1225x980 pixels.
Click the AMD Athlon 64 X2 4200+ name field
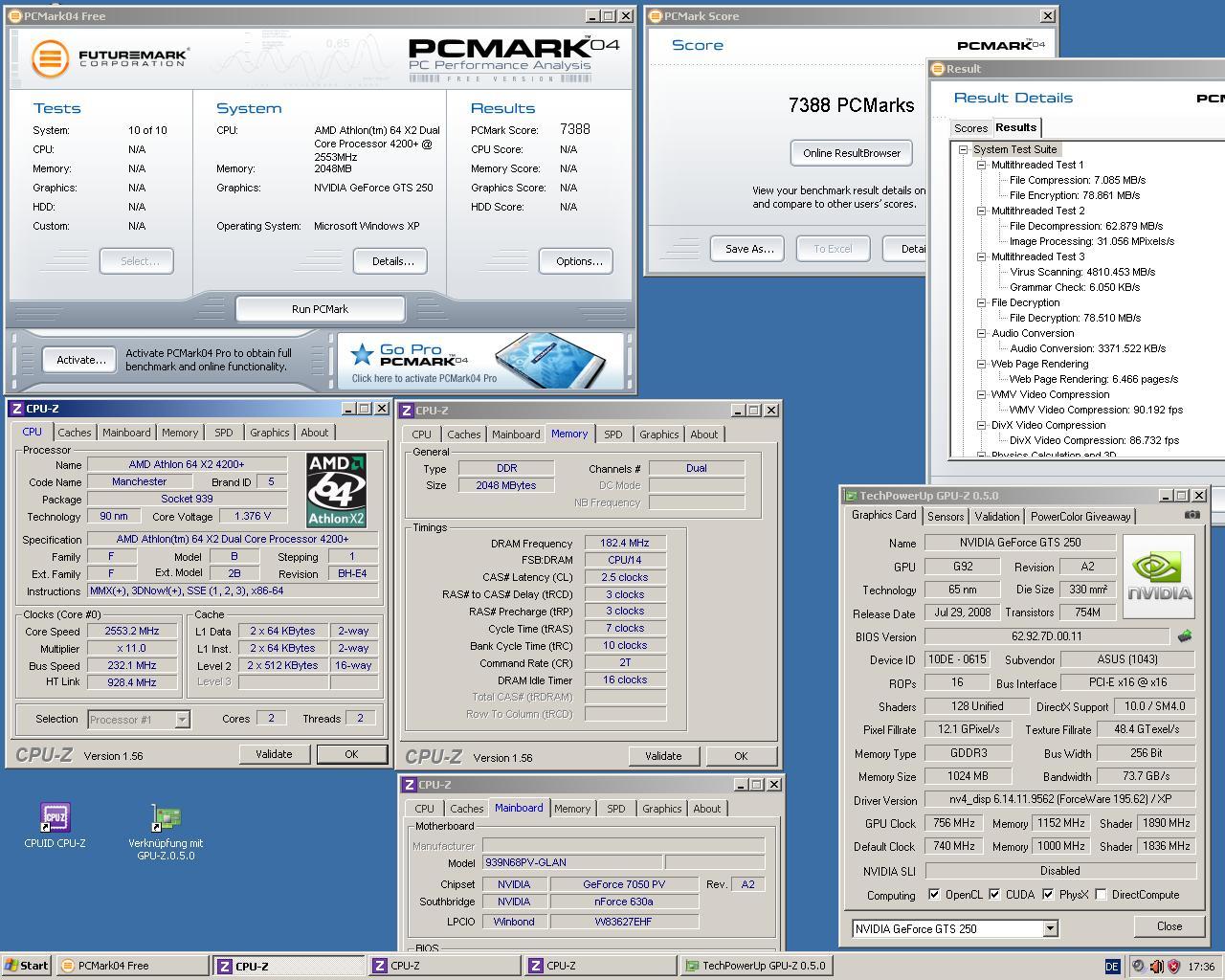click(x=187, y=464)
